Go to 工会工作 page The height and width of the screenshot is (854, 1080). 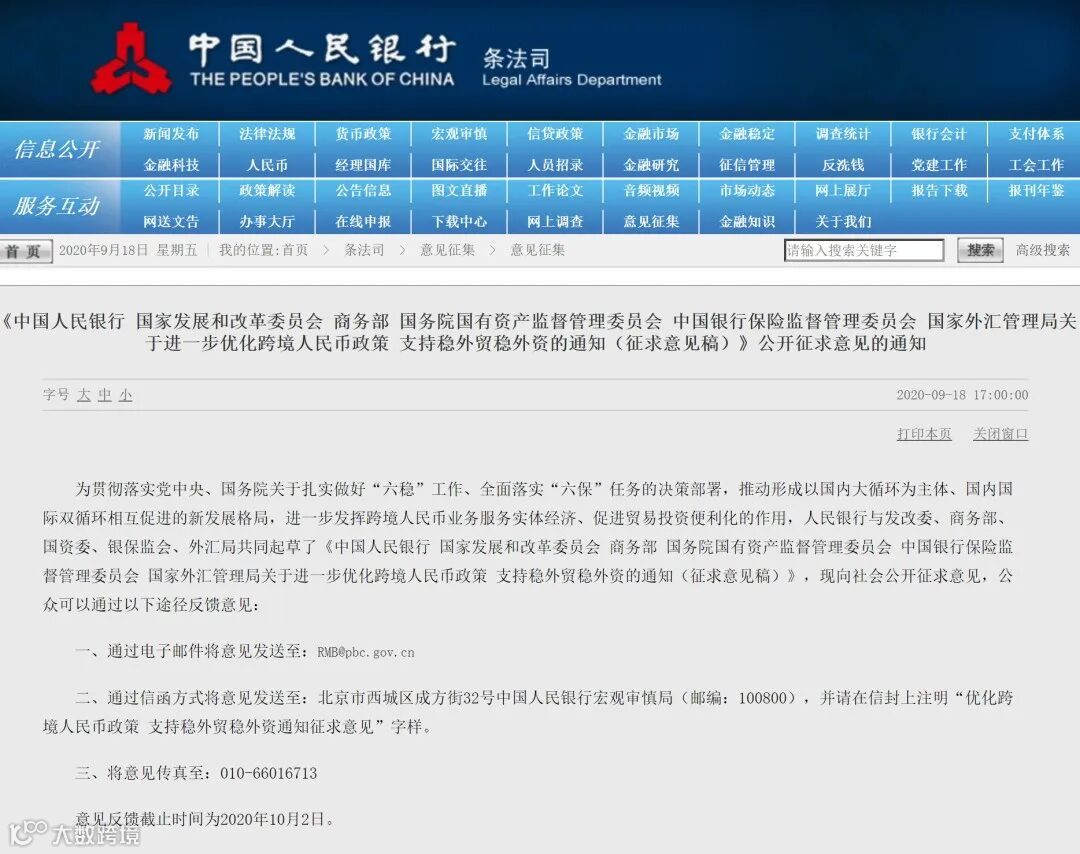click(x=1036, y=165)
